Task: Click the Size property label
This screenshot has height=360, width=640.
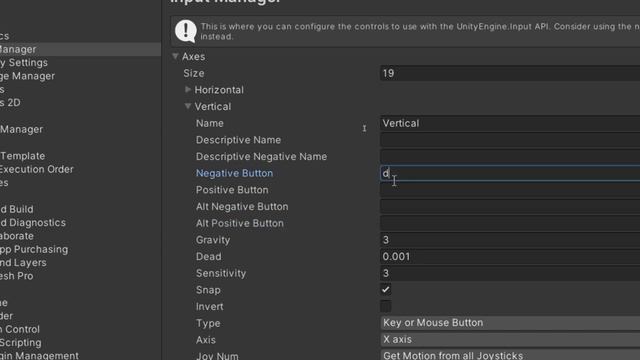Action: click(x=194, y=73)
